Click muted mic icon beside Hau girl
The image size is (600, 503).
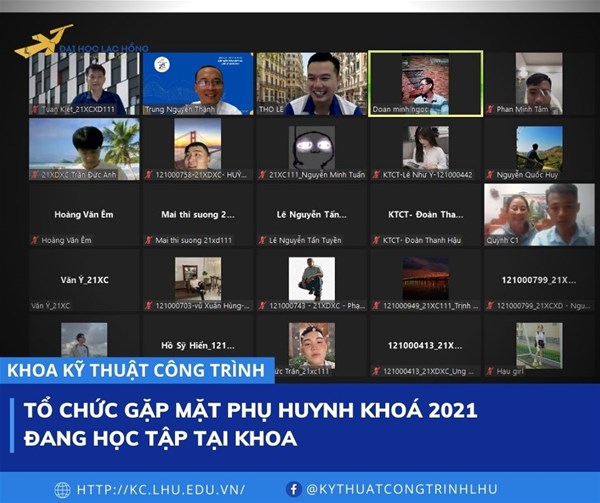pos(490,371)
